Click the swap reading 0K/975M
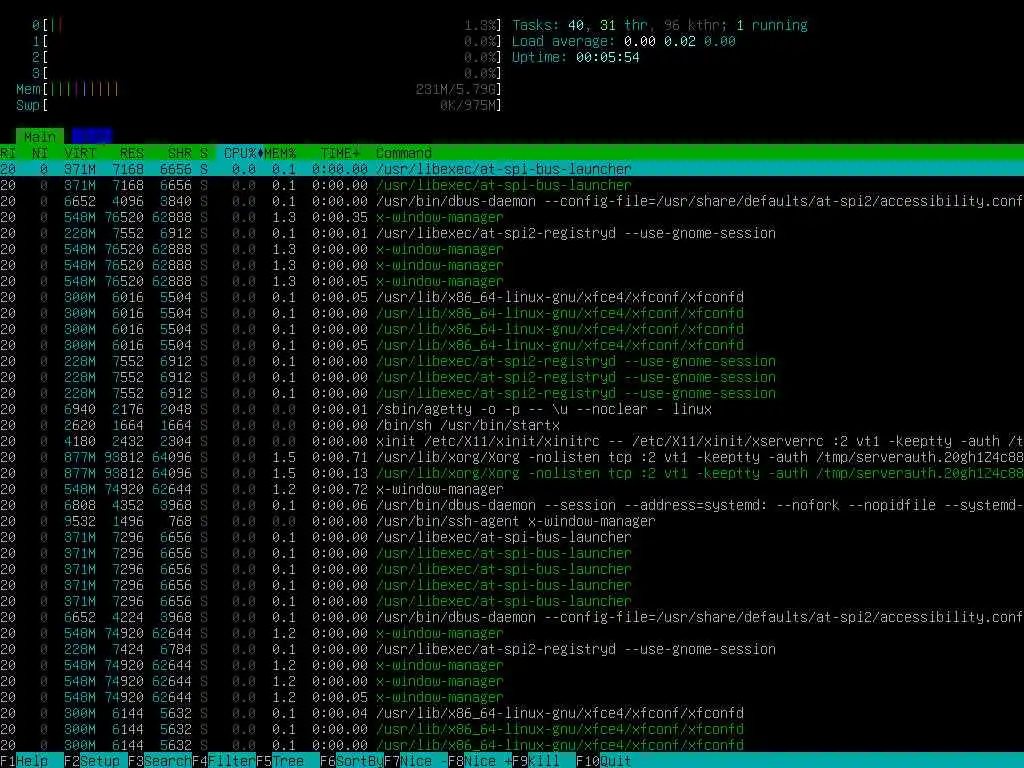 coord(468,105)
